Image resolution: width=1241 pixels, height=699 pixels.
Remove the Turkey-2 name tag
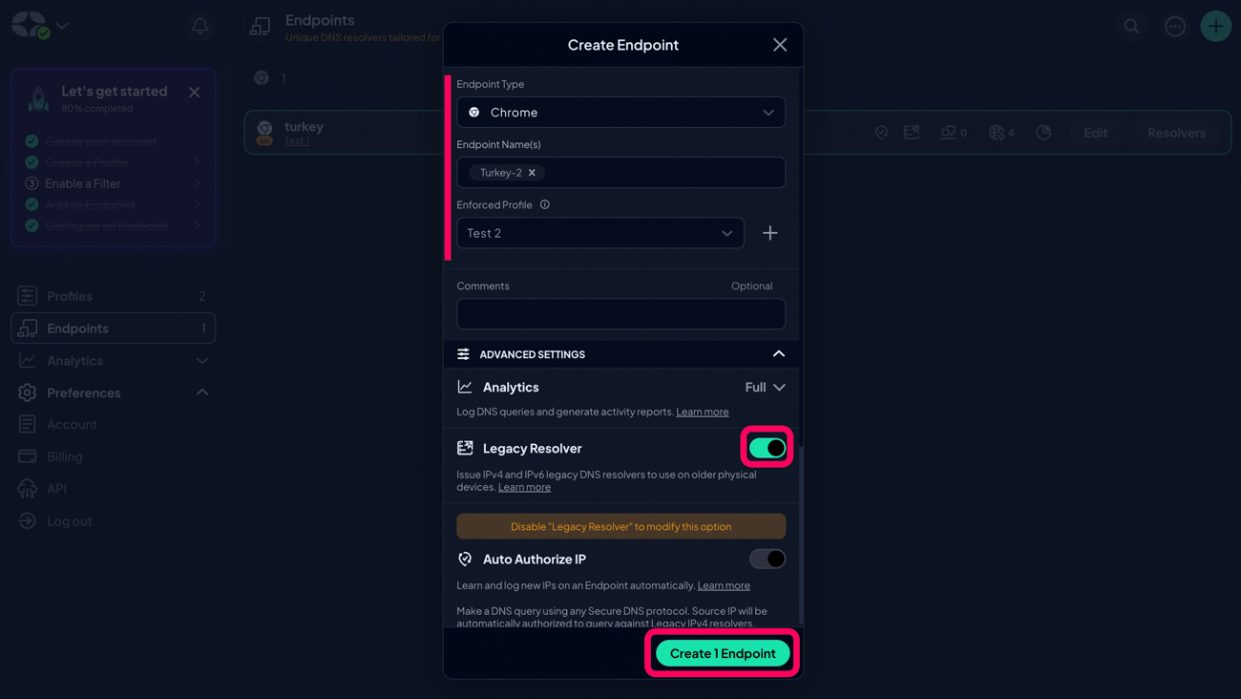click(532, 173)
